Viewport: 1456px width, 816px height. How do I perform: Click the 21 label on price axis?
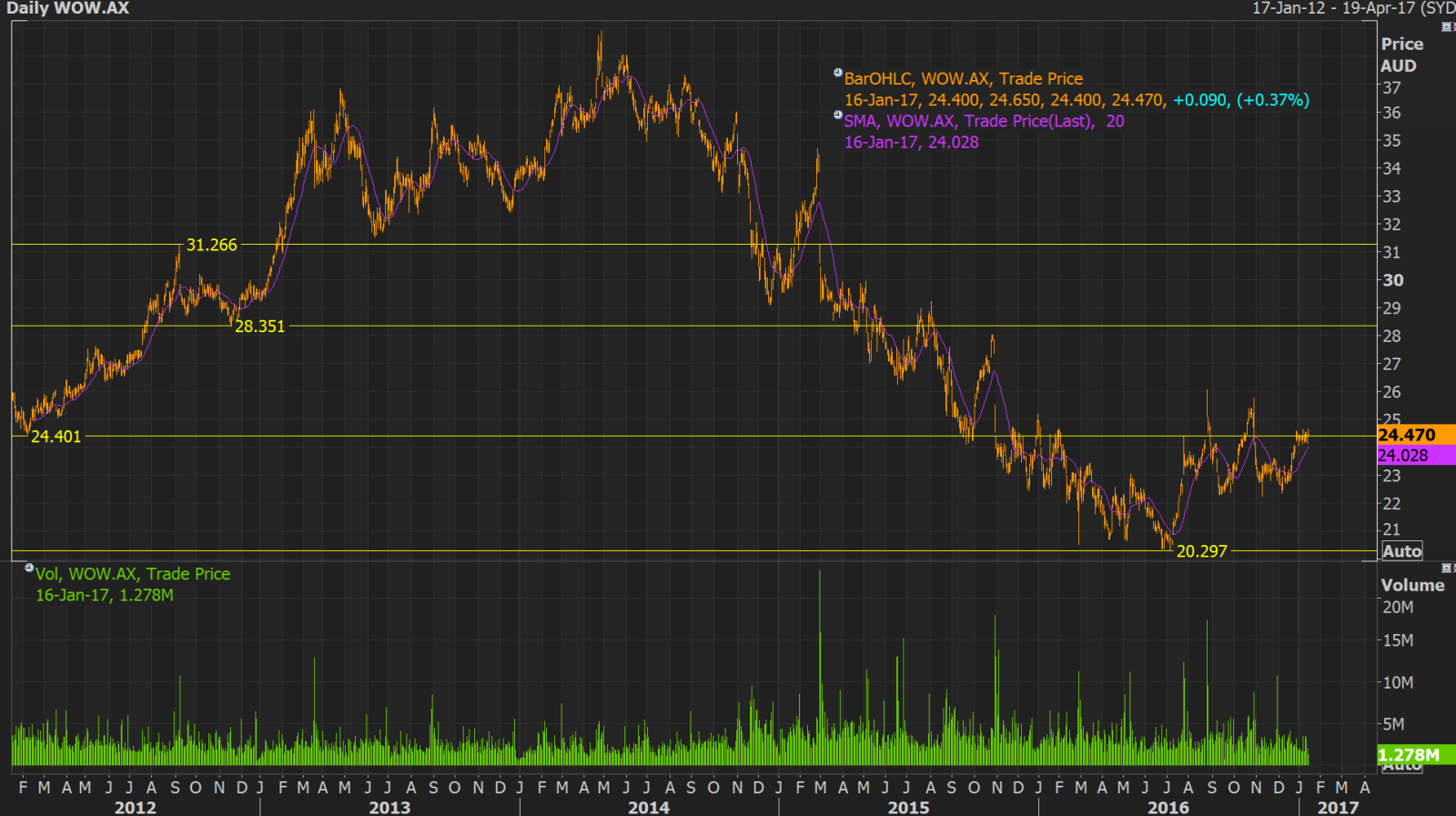tap(1391, 529)
